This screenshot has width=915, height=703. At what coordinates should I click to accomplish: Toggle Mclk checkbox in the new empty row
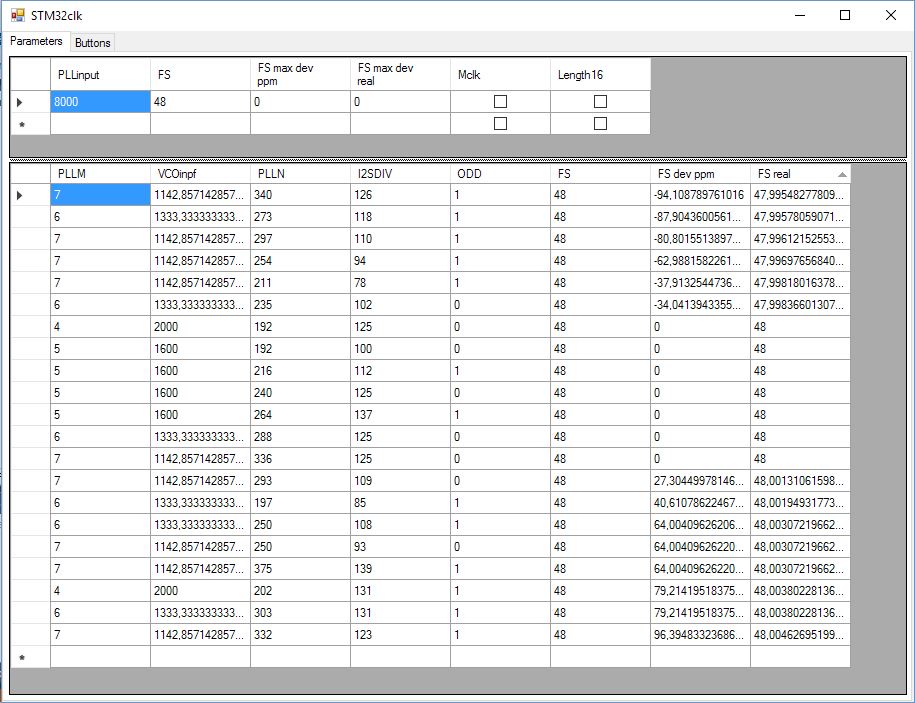click(x=500, y=124)
